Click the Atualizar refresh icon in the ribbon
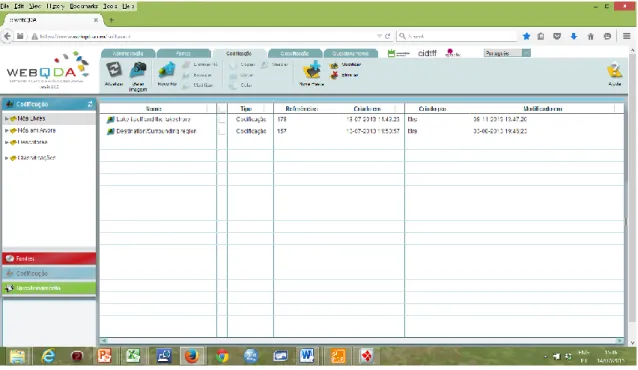 point(114,70)
